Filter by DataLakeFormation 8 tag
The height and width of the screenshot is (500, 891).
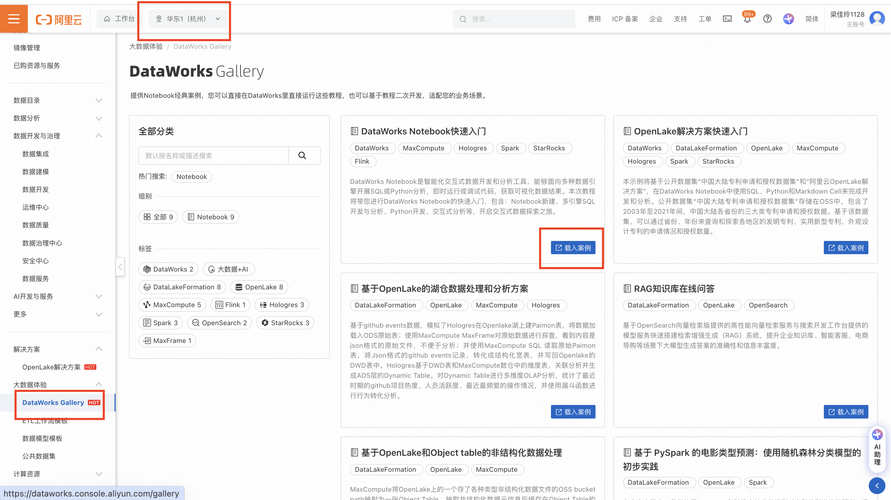[182, 287]
